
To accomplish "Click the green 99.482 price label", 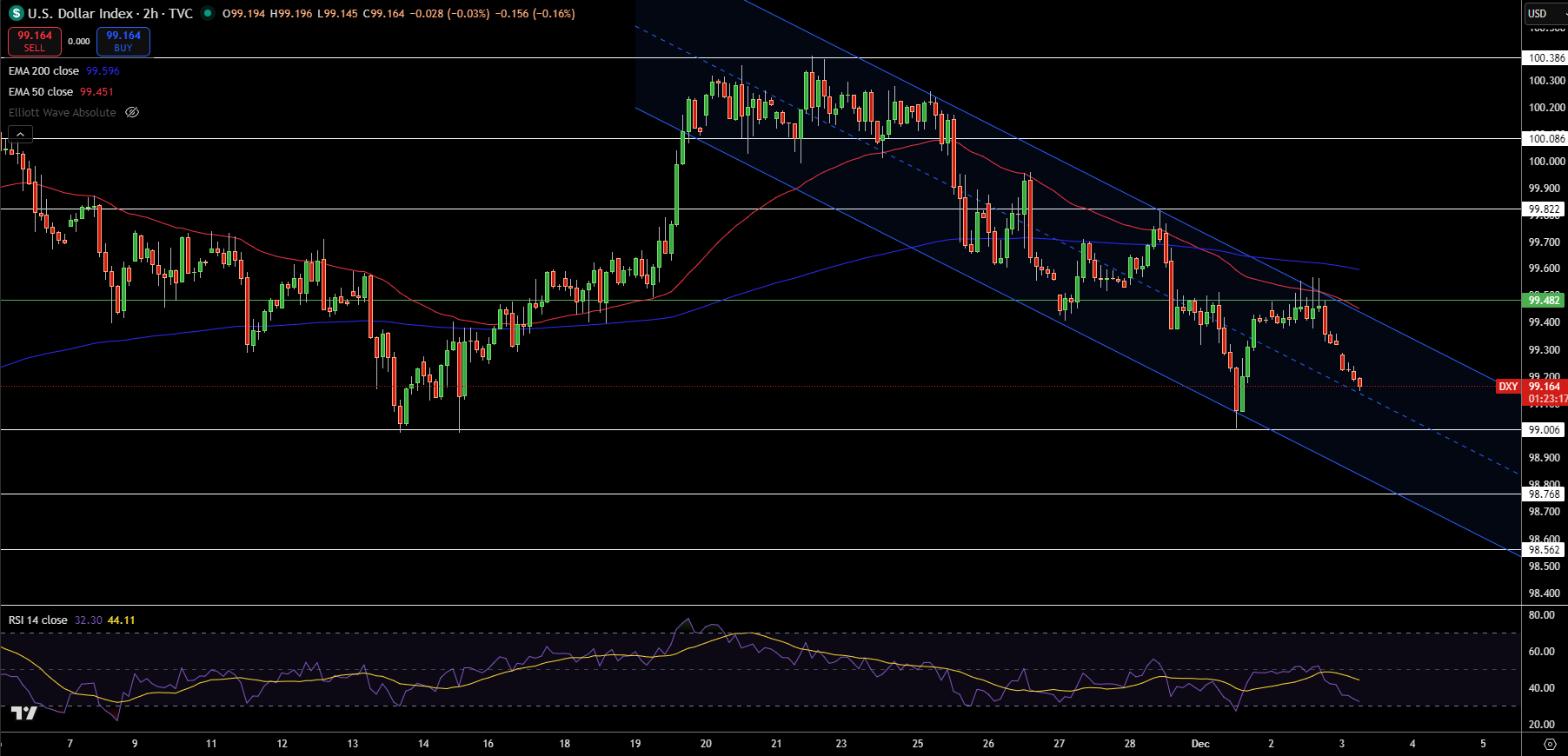I will click(x=1545, y=301).
